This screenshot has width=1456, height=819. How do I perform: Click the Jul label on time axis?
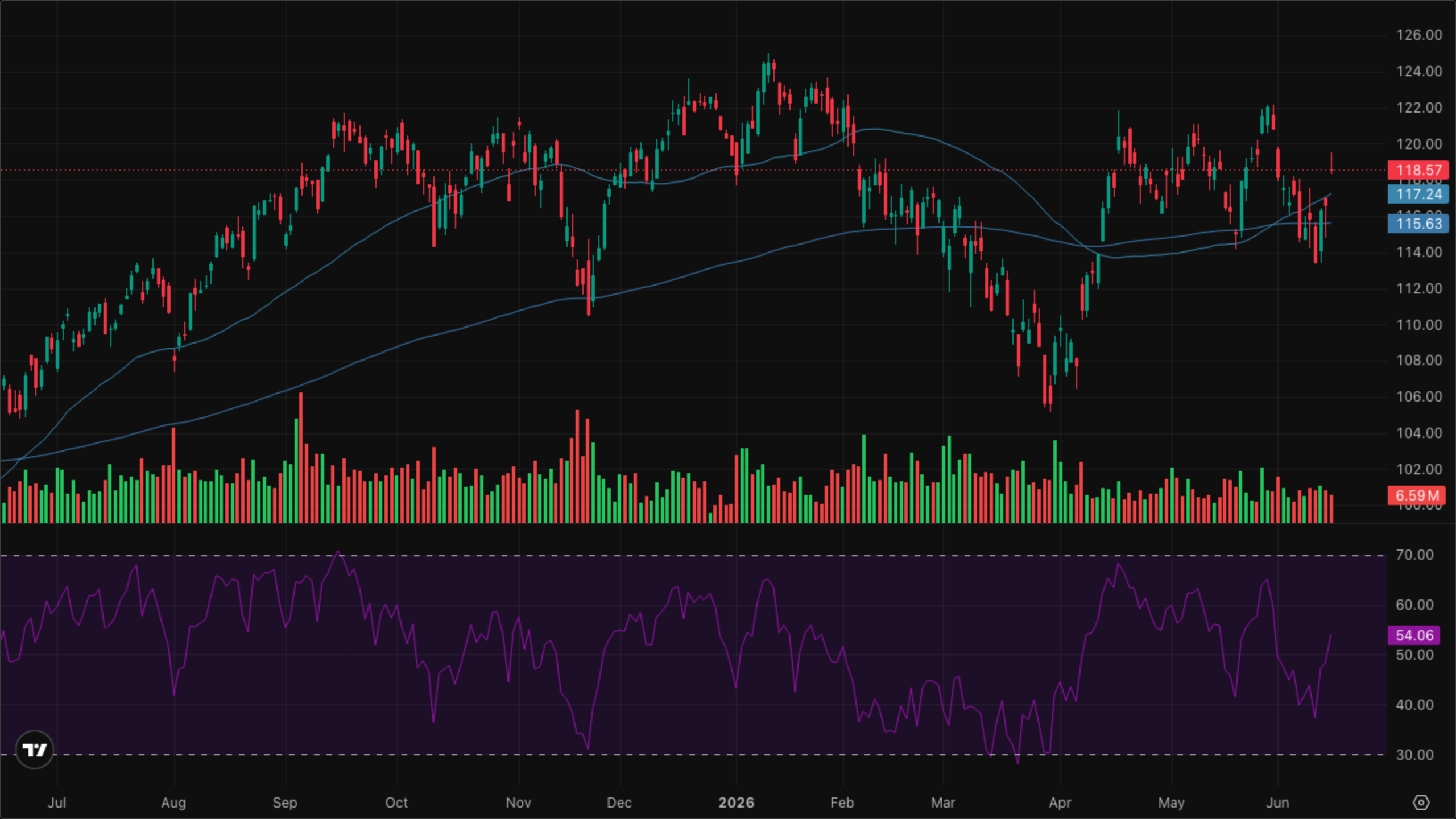click(x=57, y=803)
